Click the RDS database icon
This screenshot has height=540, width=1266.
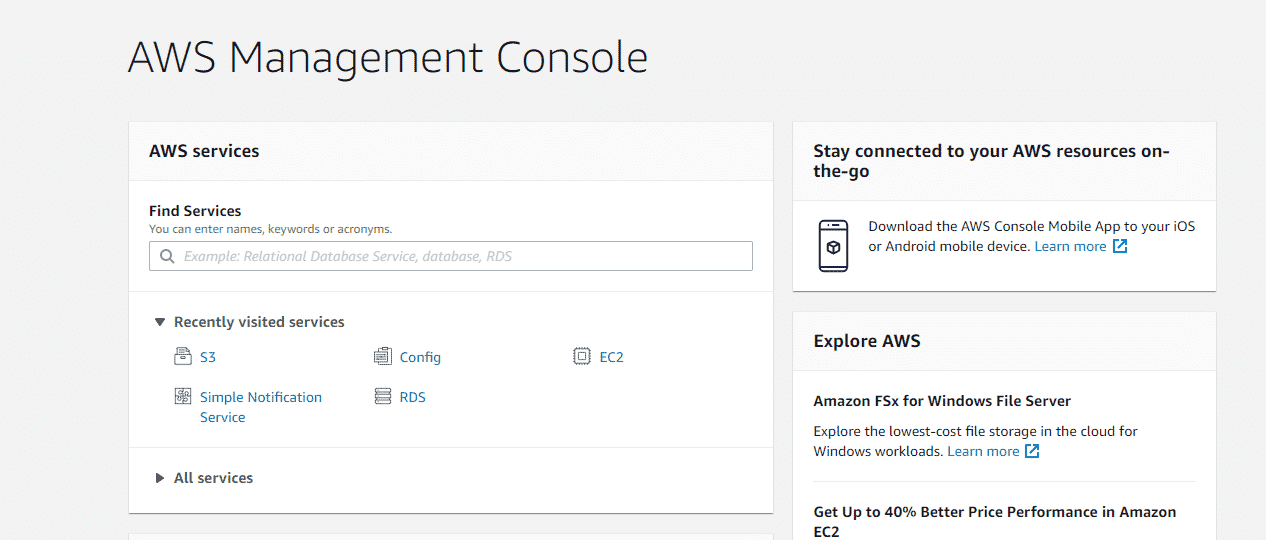pos(382,396)
